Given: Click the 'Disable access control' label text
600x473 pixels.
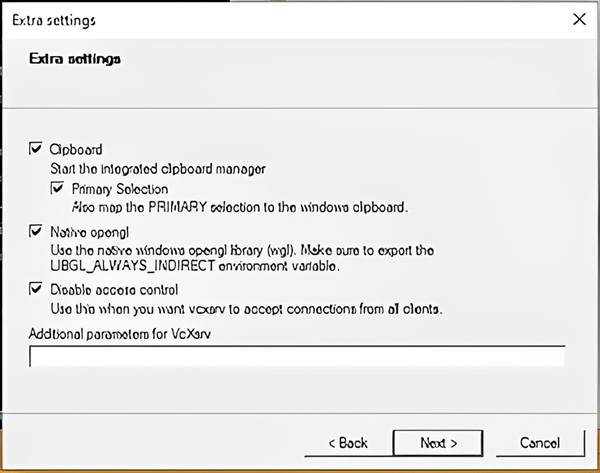Looking at the screenshot, I should pyautogui.click(x=109, y=289).
